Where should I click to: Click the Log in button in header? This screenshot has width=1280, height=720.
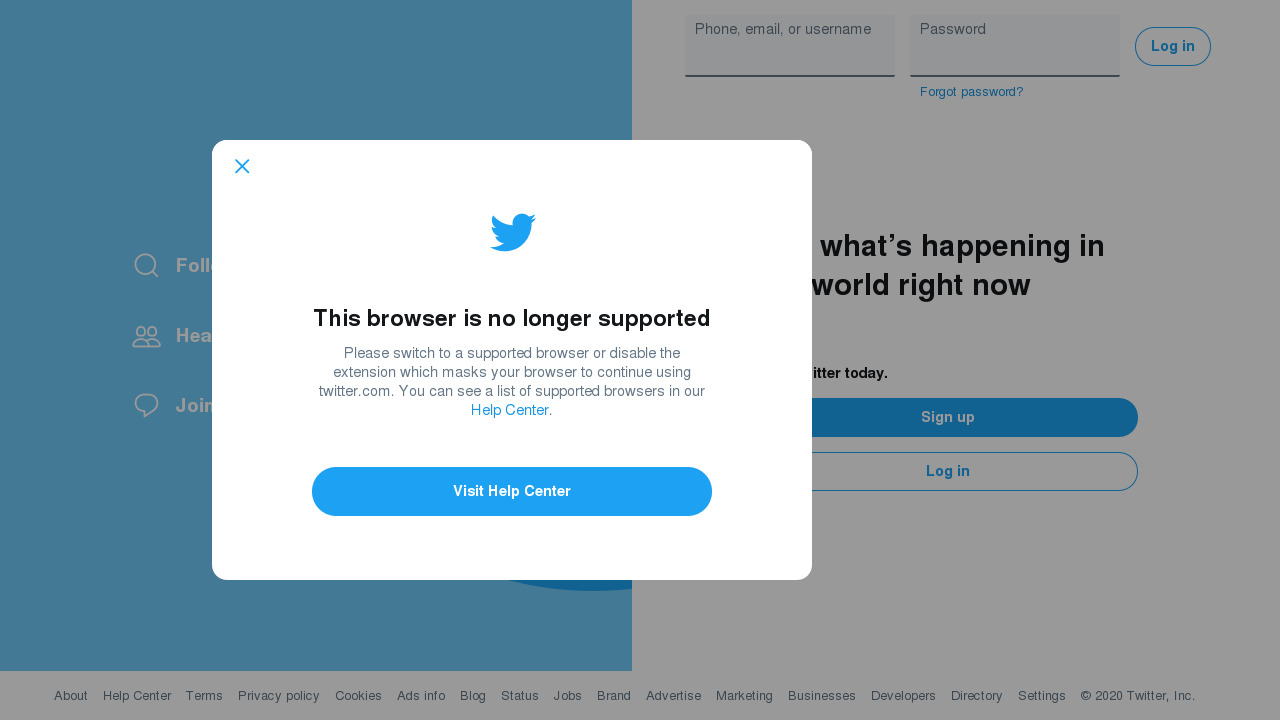(x=1173, y=46)
